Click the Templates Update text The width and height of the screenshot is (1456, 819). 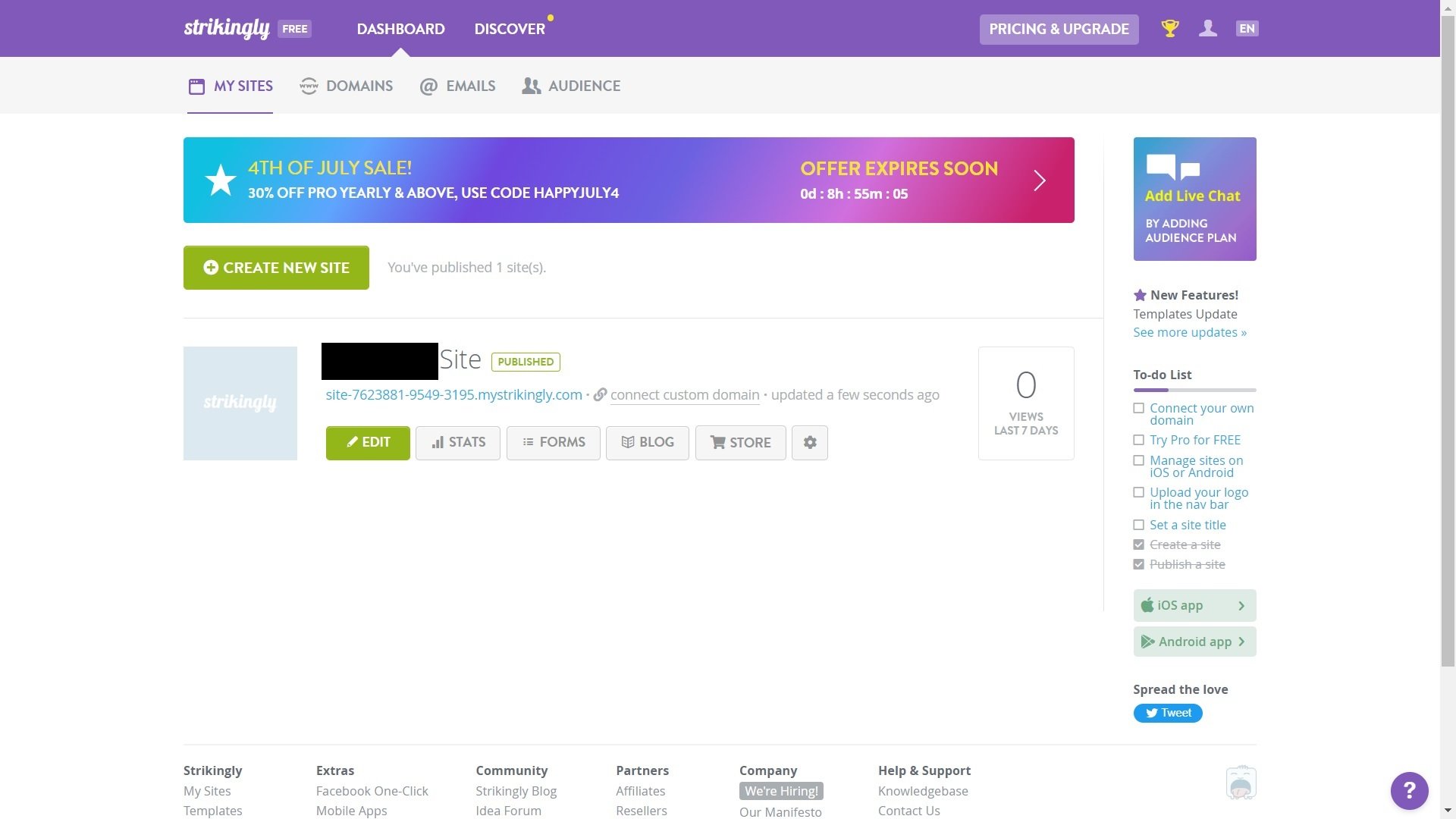point(1185,314)
